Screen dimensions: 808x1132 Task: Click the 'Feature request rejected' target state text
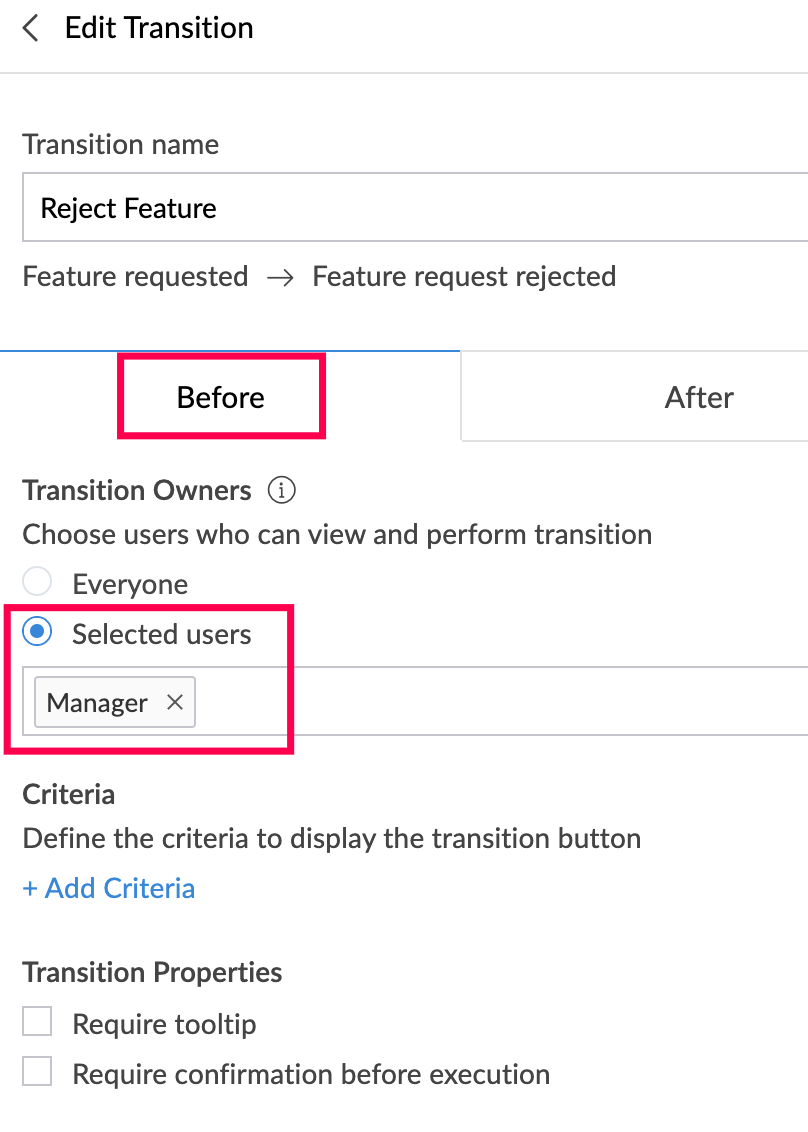click(x=464, y=276)
